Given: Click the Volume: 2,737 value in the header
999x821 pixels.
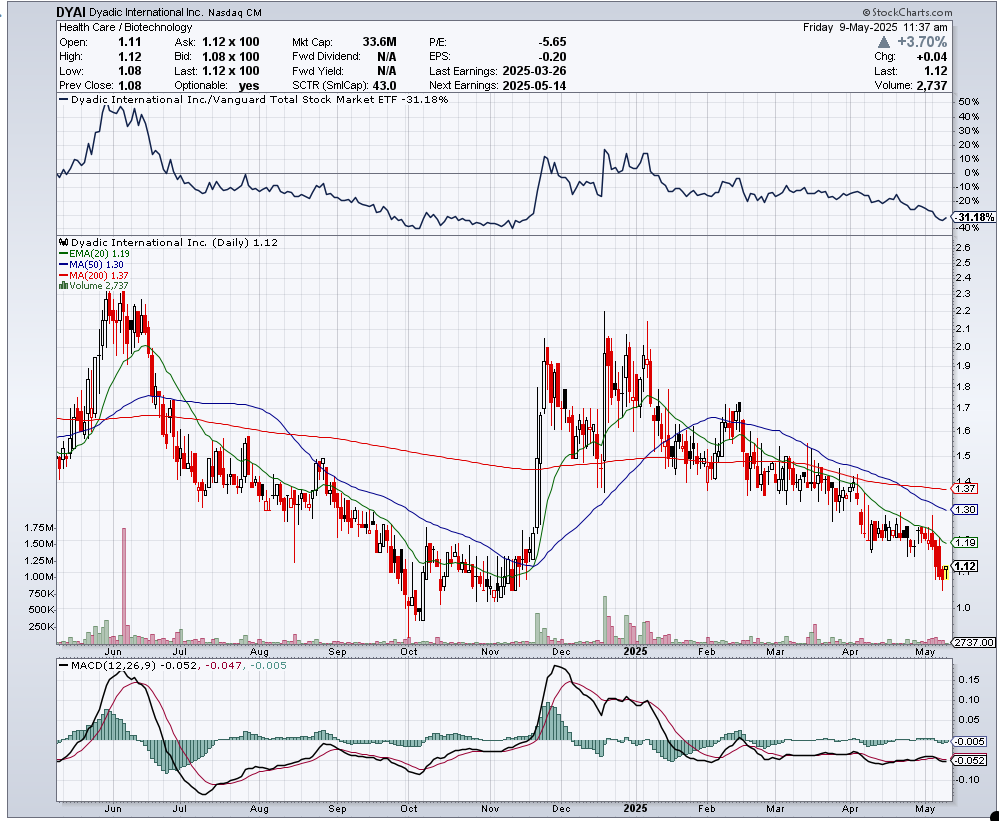Looking at the screenshot, I should coord(910,85).
